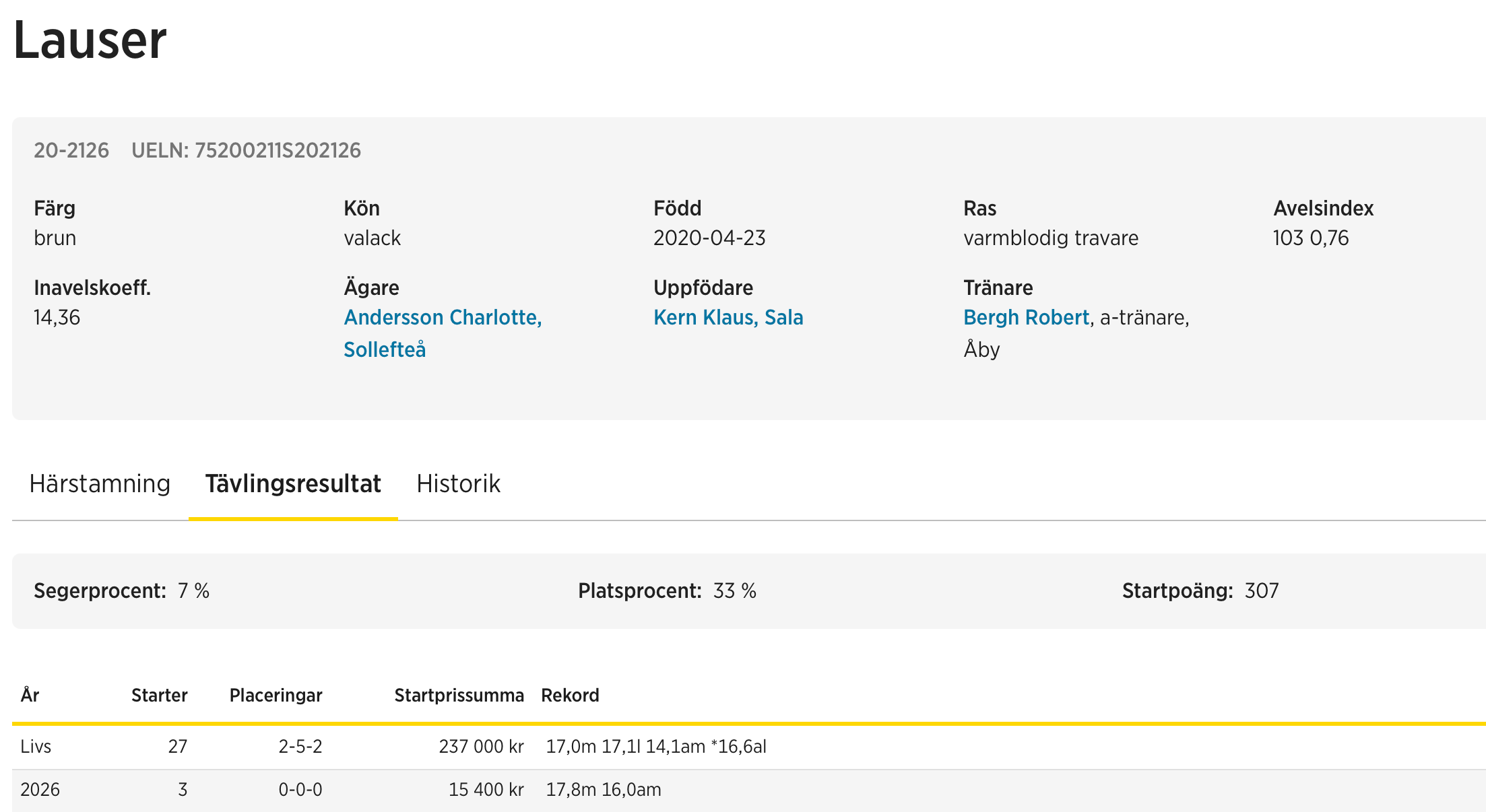The width and height of the screenshot is (1486, 812).
Task: Select the Tävlingsresultat tab
Action: (x=293, y=484)
